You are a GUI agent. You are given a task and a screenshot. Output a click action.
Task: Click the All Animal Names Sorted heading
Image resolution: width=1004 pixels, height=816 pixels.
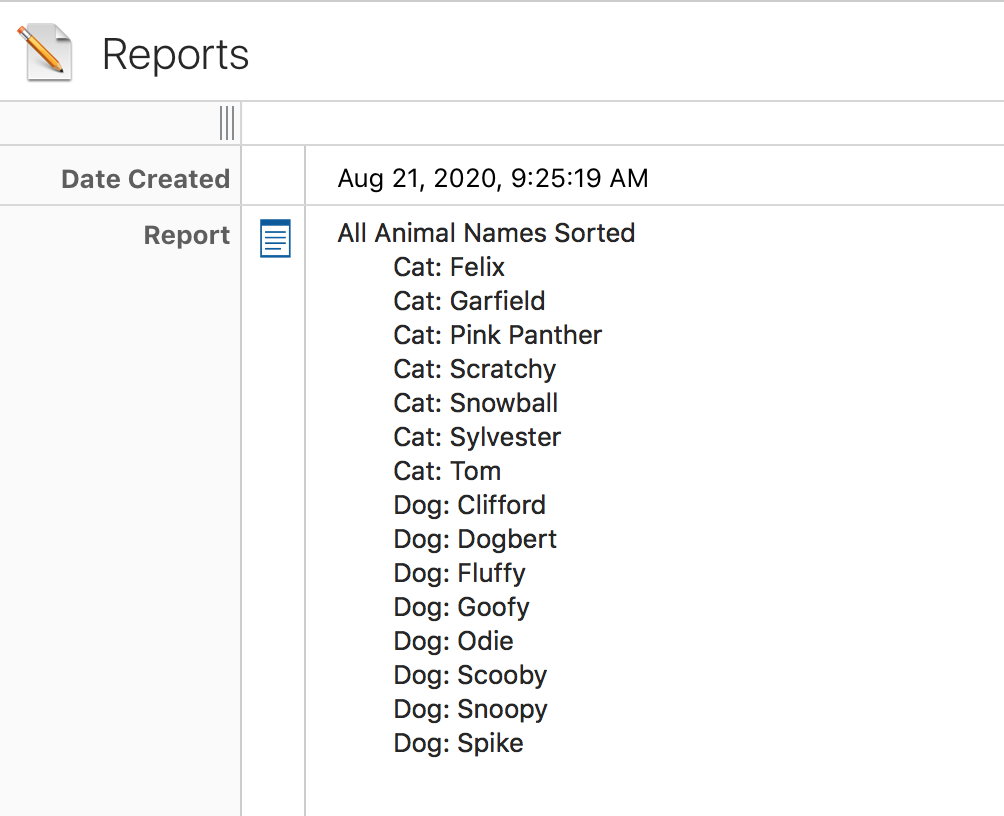(486, 233)
